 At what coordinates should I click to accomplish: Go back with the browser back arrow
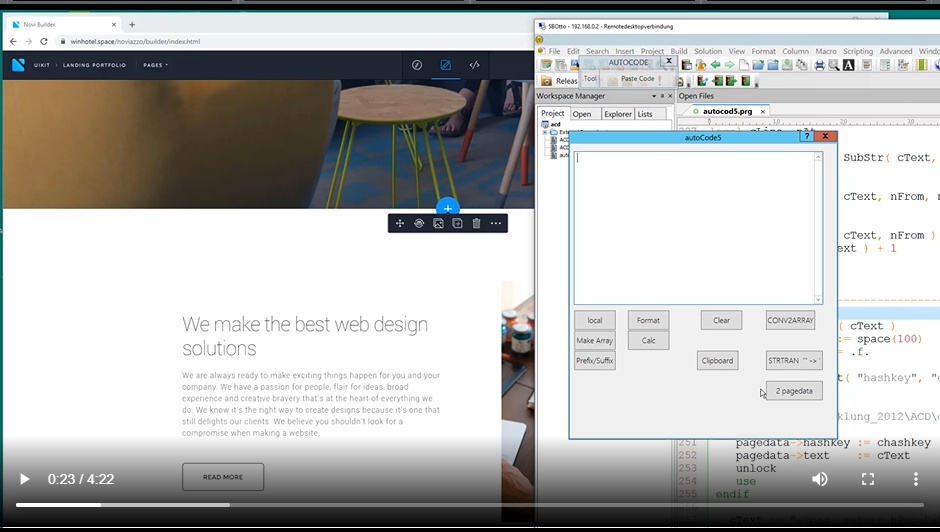pos(13,41)
